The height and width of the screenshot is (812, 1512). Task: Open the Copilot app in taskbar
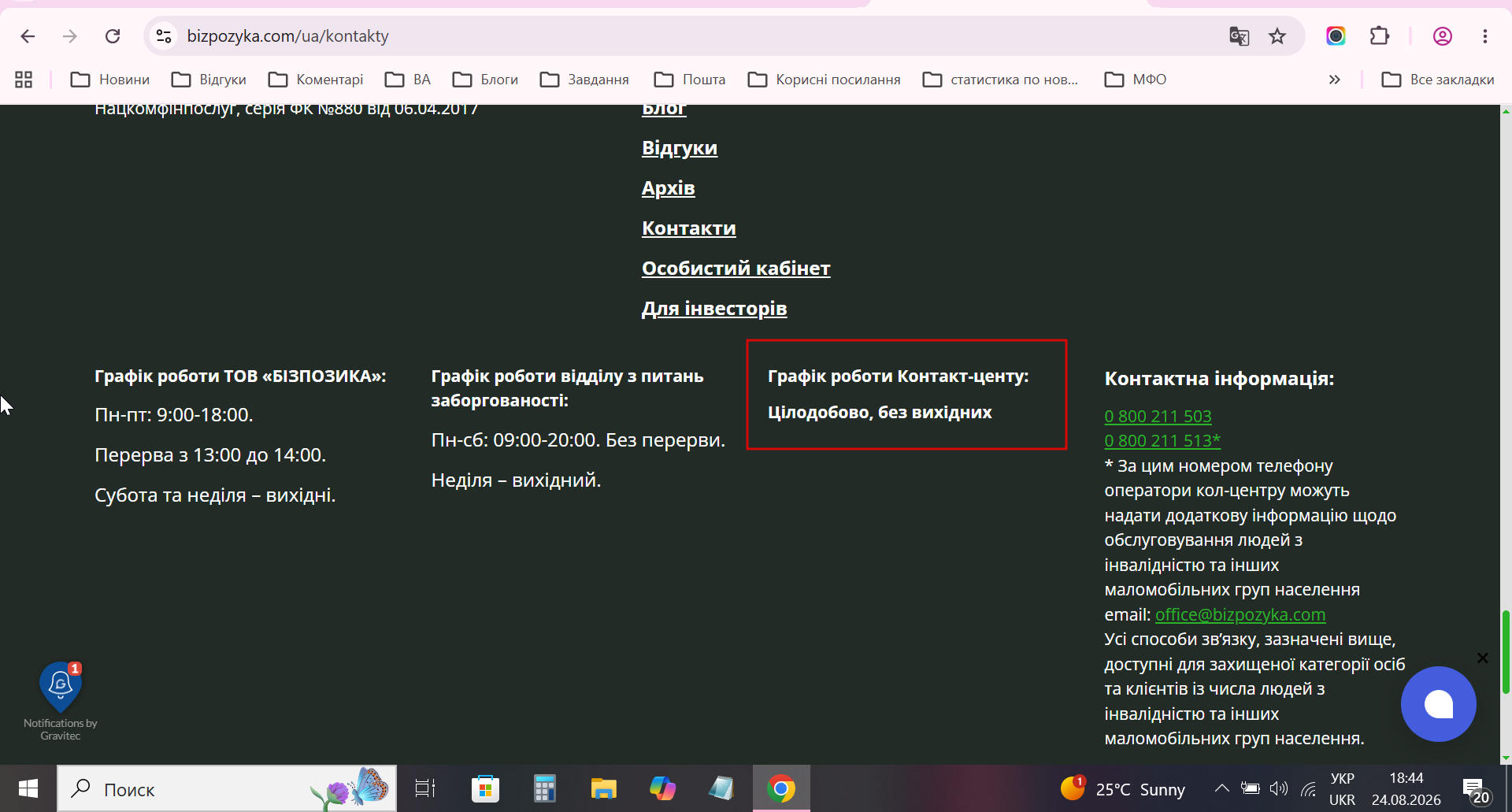coord(662,788)
